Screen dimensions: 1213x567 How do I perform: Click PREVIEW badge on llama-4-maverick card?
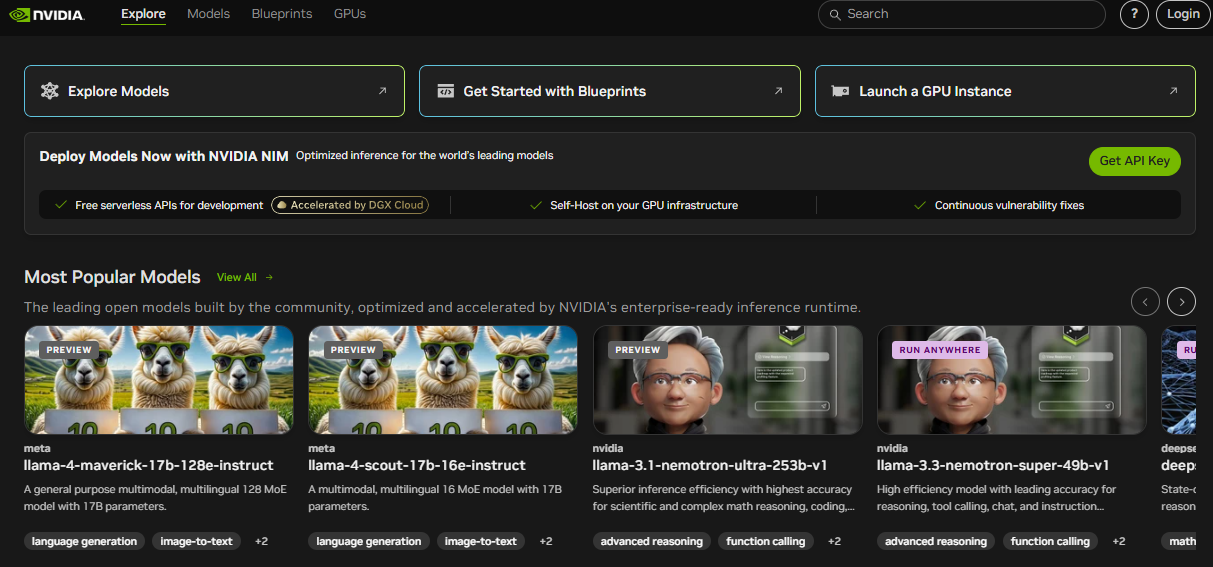69,350
